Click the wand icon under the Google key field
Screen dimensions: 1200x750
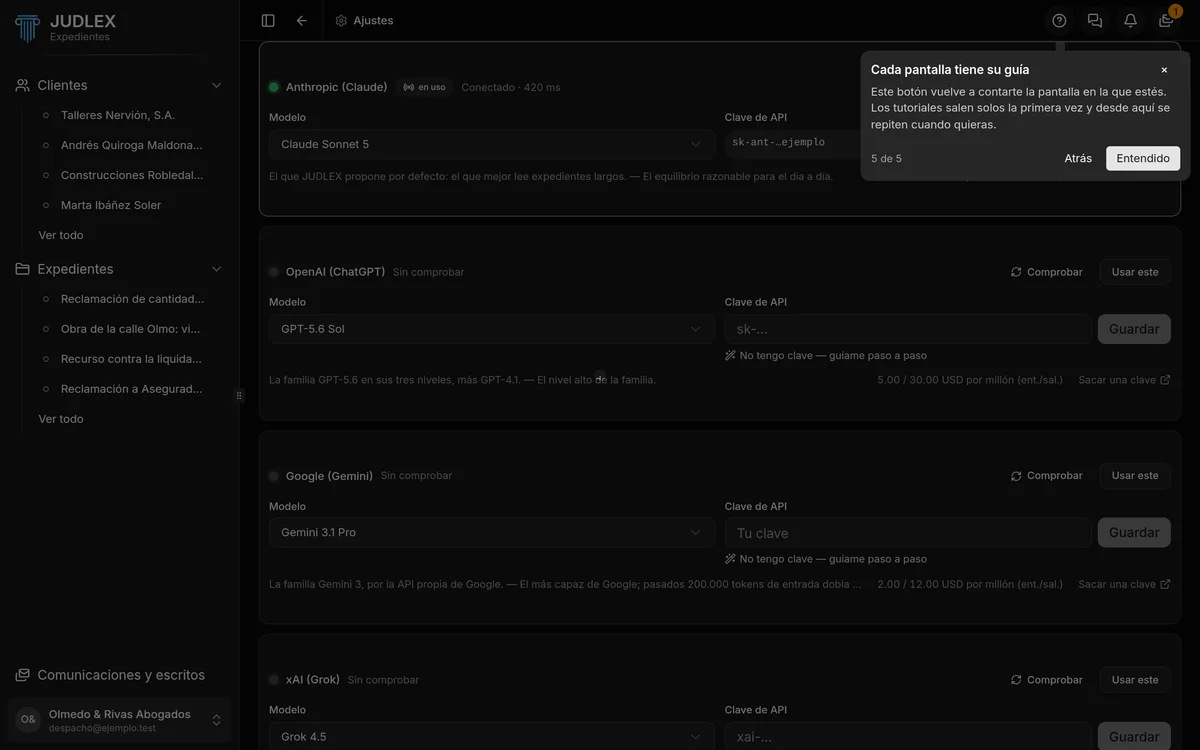coord(730,559)
